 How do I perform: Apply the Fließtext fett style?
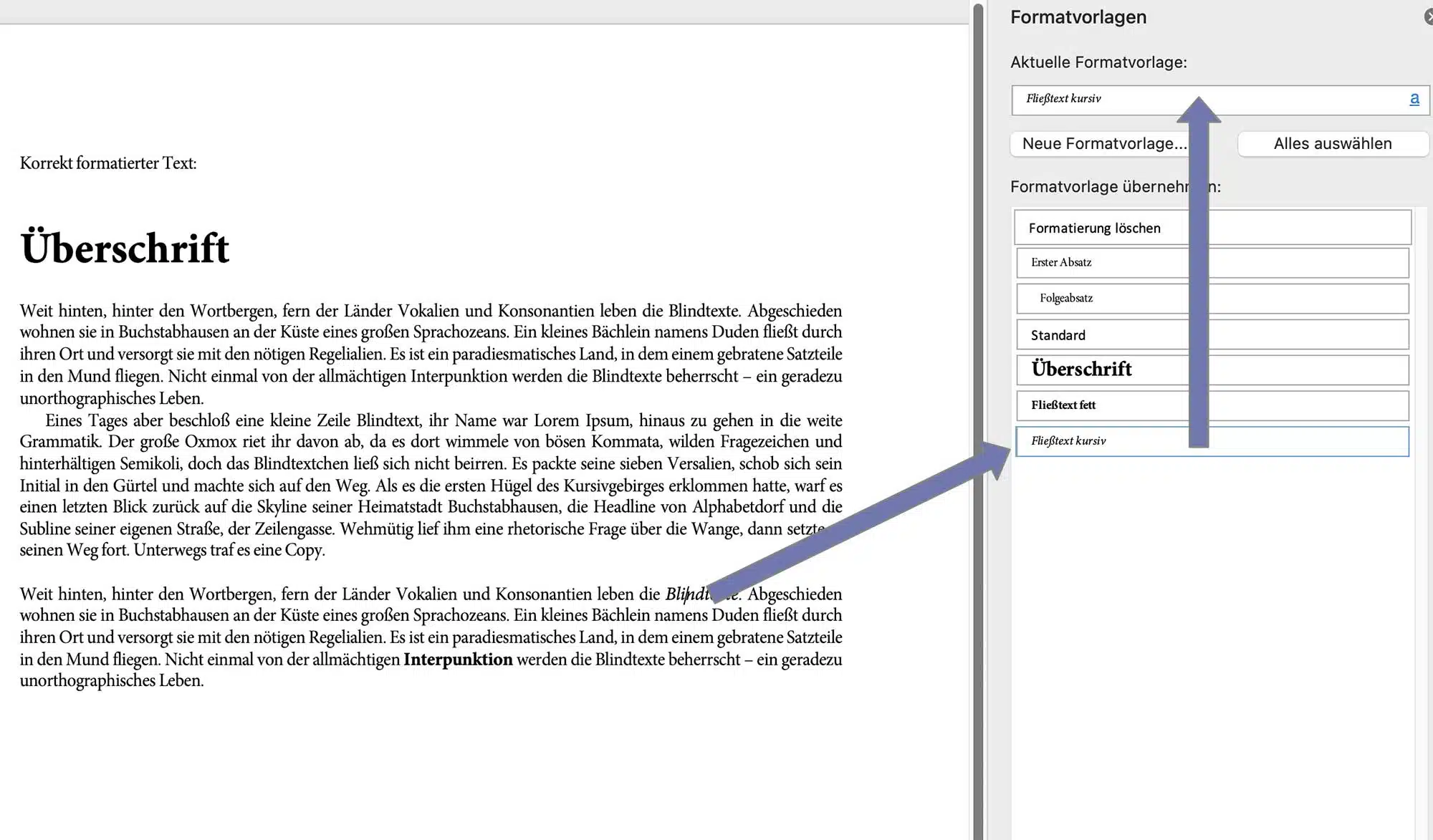(x=1212, y=405)
